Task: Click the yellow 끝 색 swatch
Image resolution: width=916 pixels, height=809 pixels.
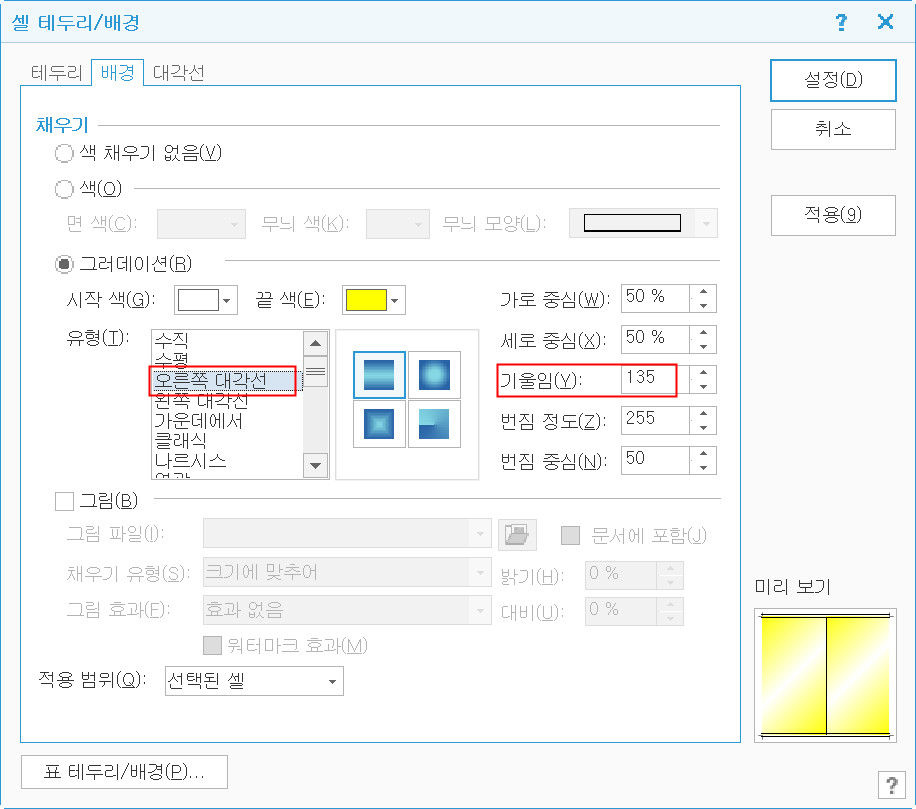Action: point(364,300)
